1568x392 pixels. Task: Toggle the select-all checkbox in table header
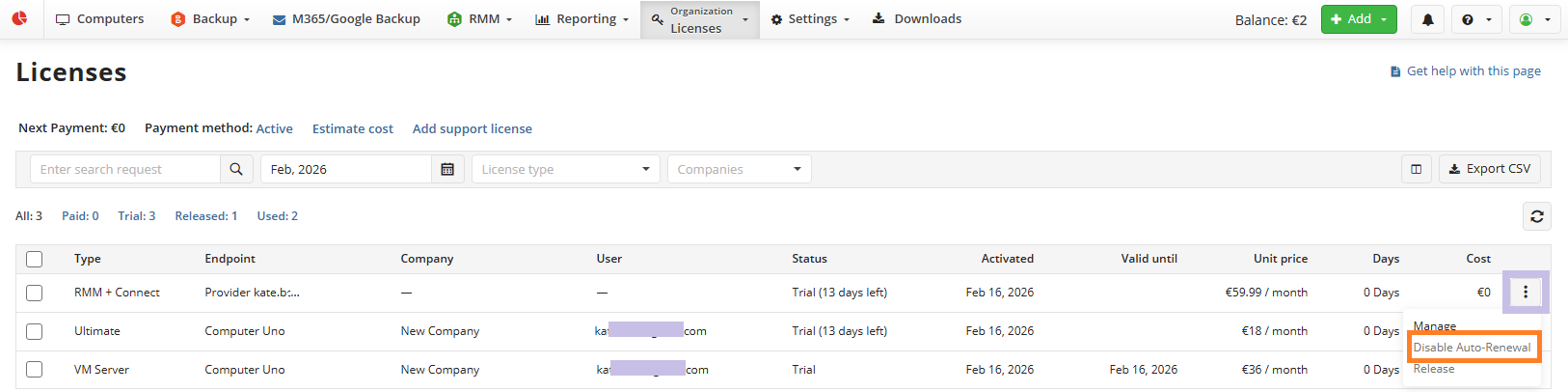tap(35, 259)
